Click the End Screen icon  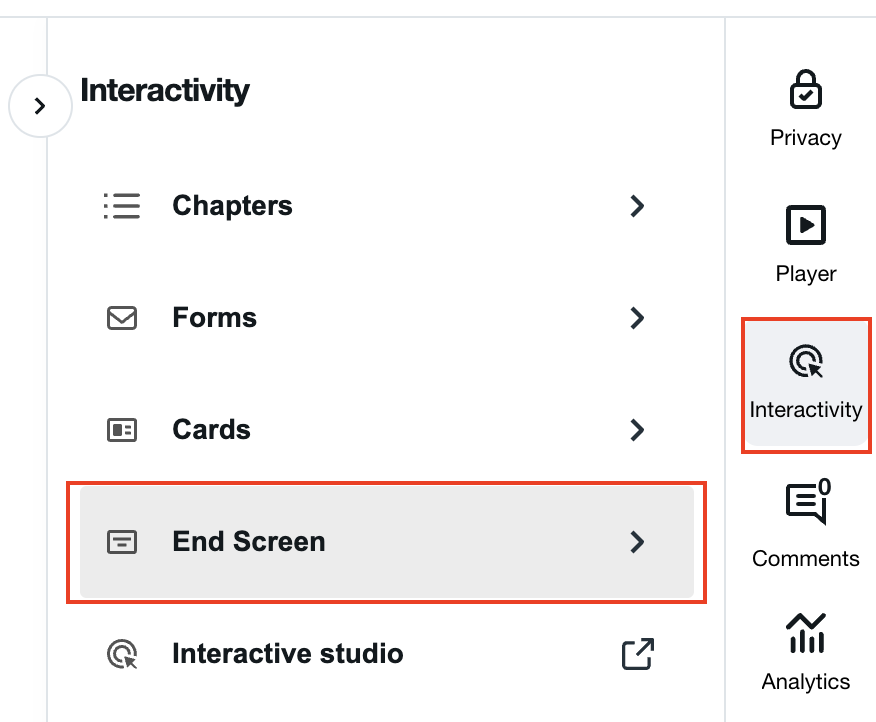click(x=121, y=542)
